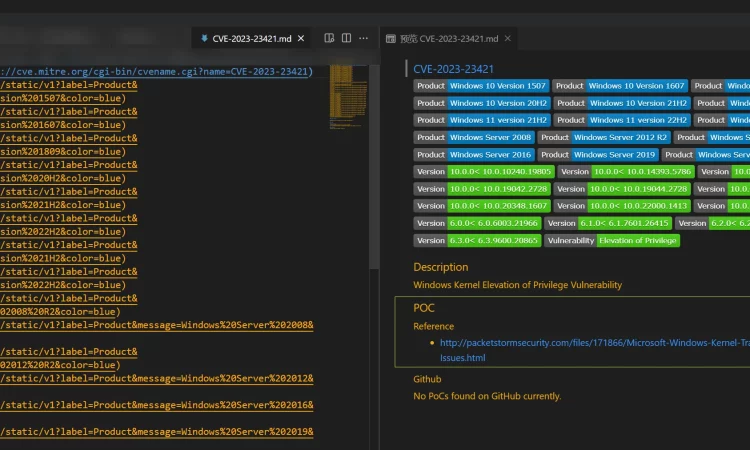The image size is (750, 450).
Task: Click the Windows 11 version 21H2 badge
Action: click(x=482, y=120)
